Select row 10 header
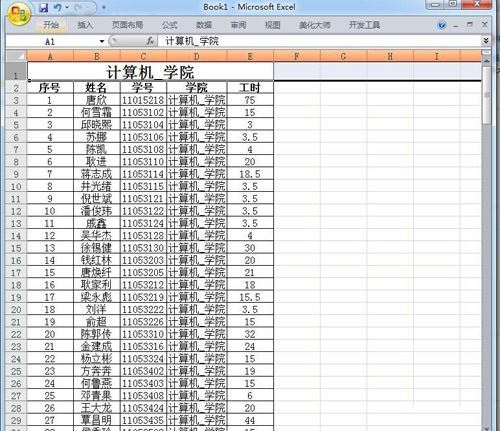This screenshot has height=431, width=500. point(16,186)
